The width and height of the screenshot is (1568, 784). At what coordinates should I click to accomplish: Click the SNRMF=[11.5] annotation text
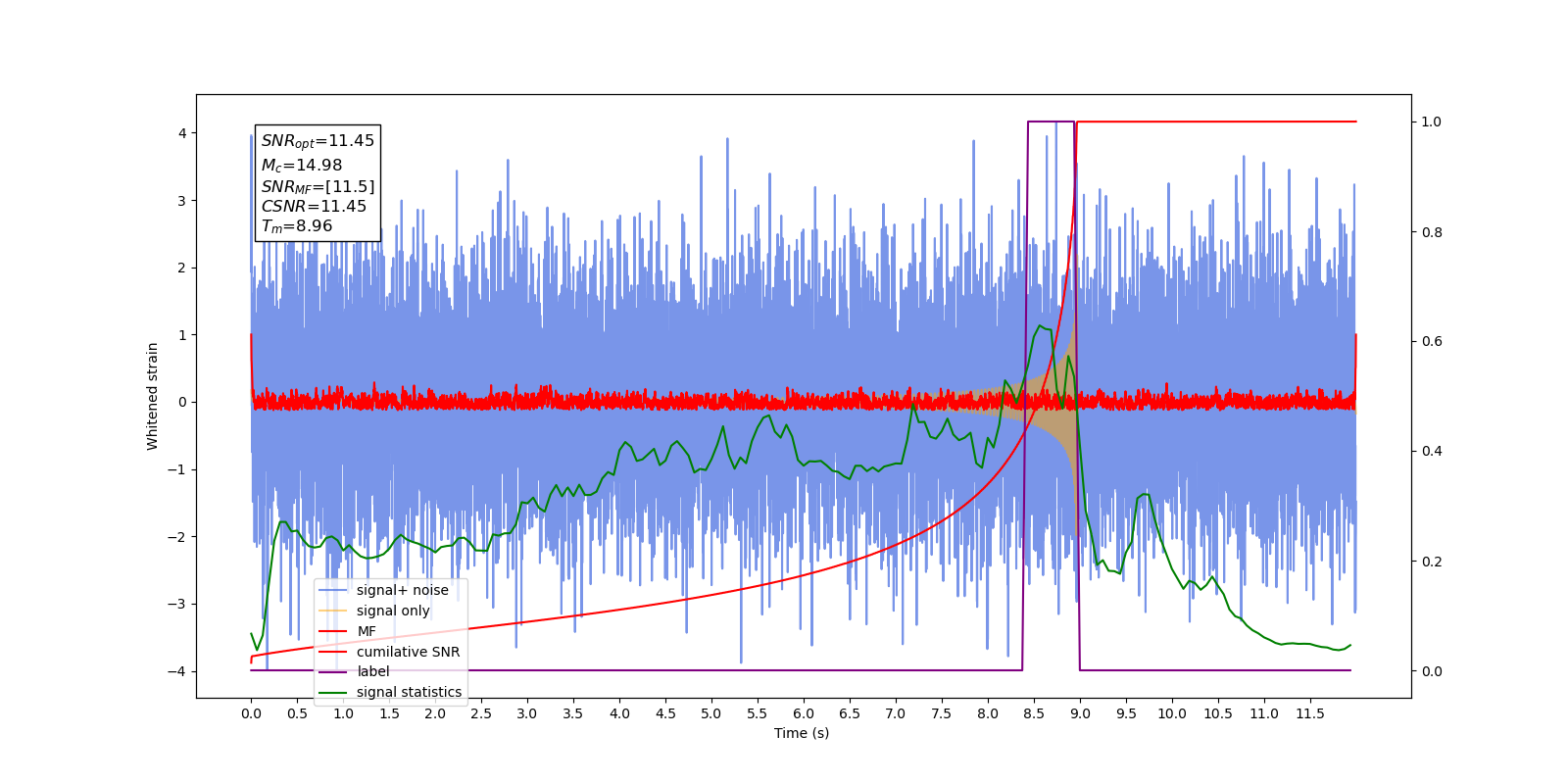click(318, 186)
